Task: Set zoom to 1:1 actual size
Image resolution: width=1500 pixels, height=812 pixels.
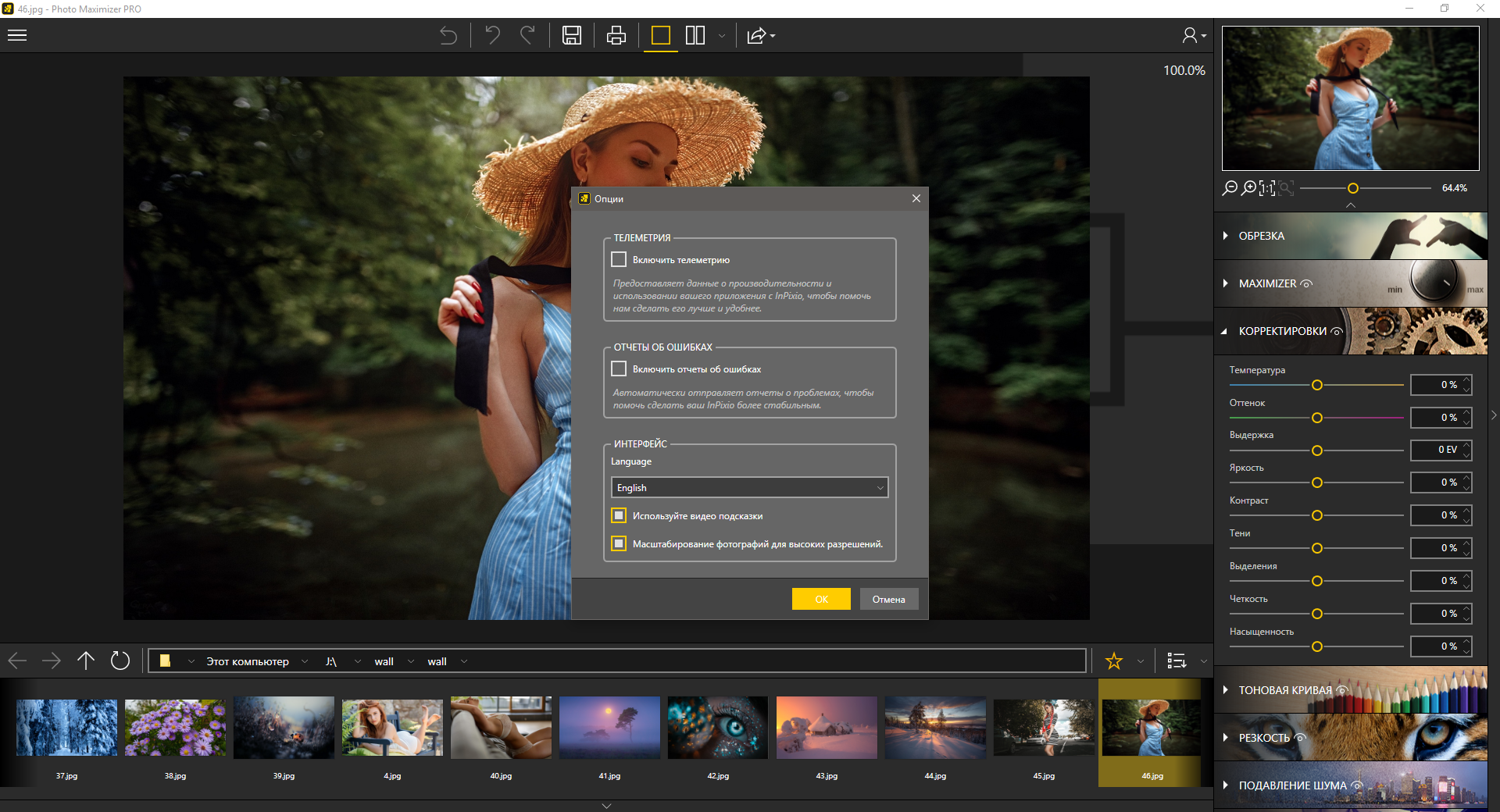Action: (1267, 188)
